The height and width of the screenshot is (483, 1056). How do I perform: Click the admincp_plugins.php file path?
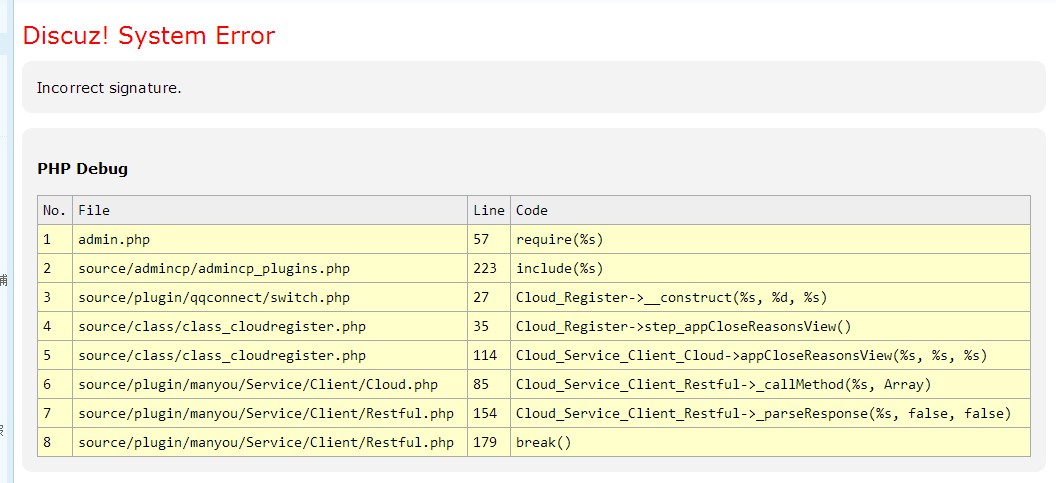tap(214, 268)
